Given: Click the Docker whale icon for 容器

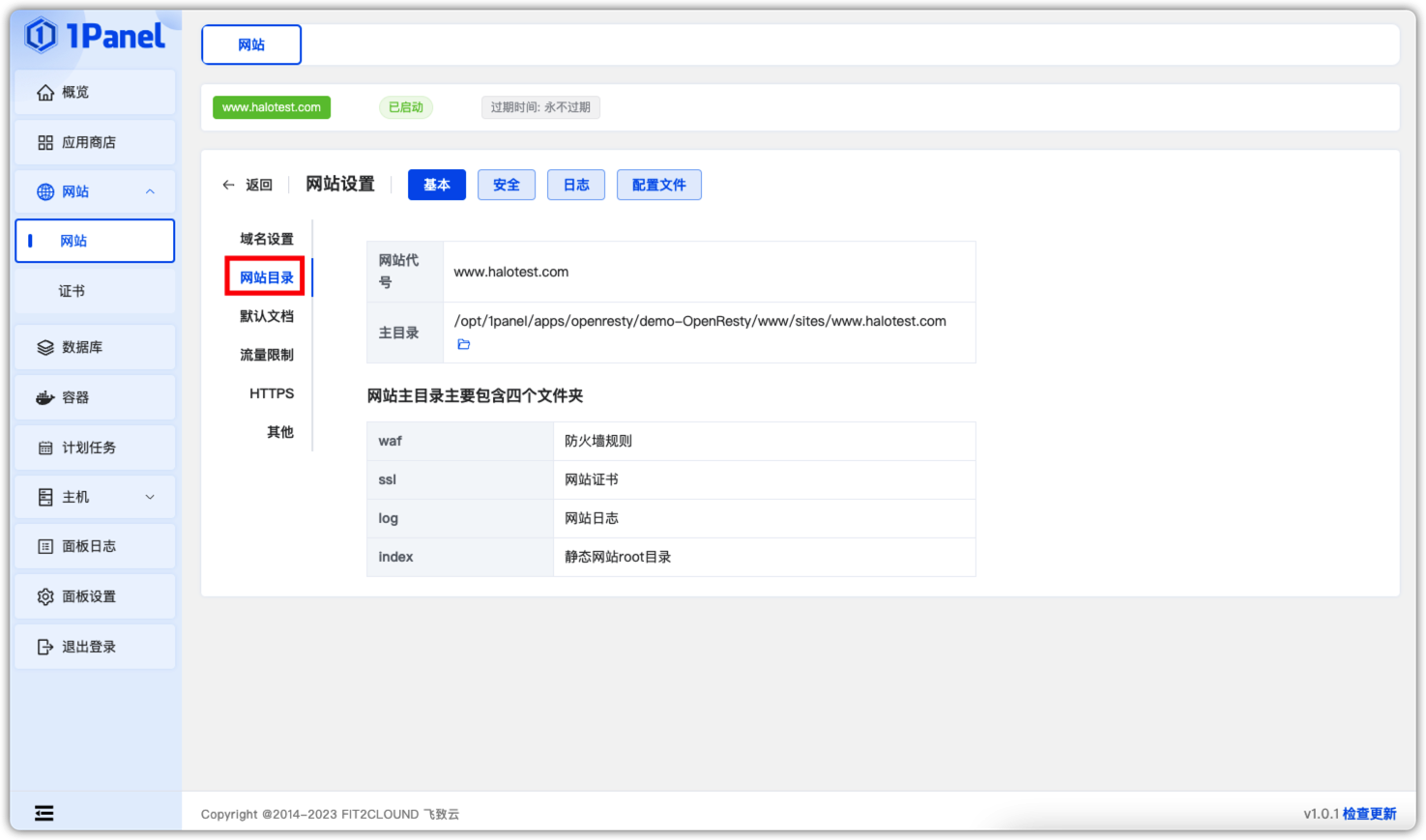Looking at the screenshot, I should click(45, 398).
